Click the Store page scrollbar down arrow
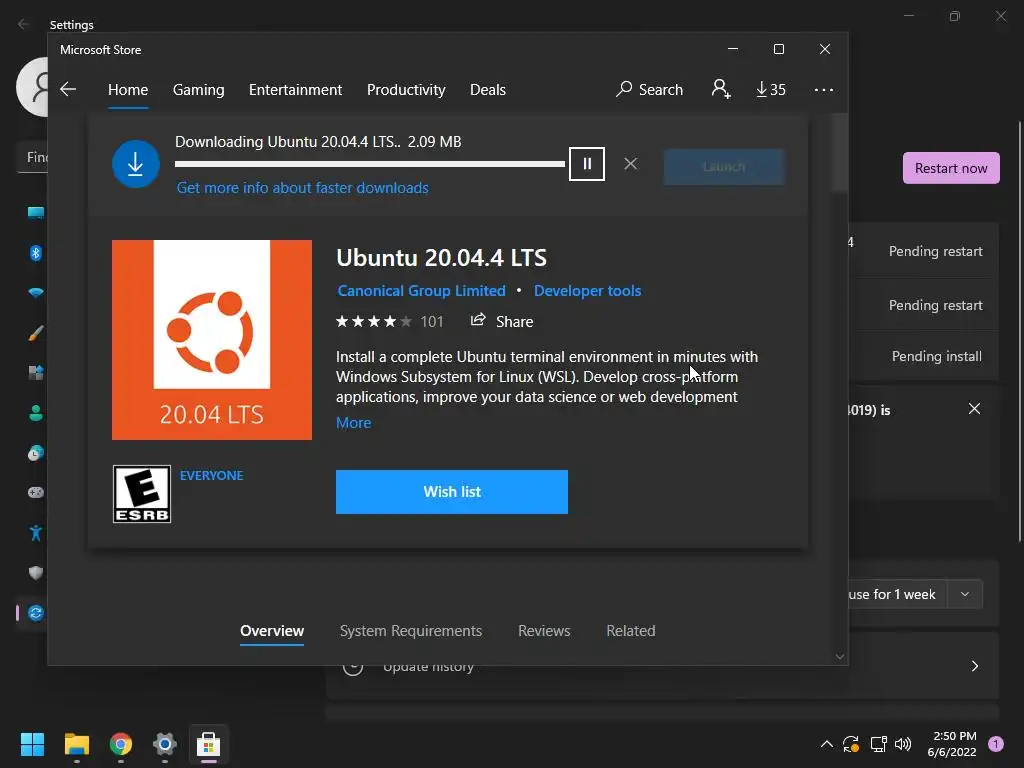This screenshot has height=768, width=1024. (x=840, y=657)
